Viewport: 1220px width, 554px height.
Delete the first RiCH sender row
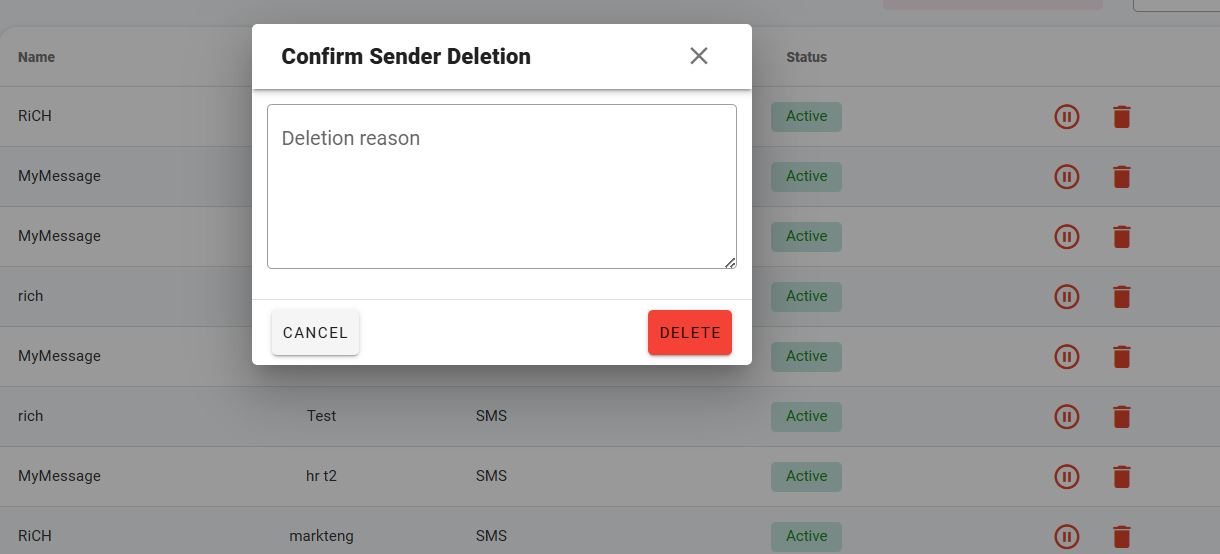(x=1122, y=117)
